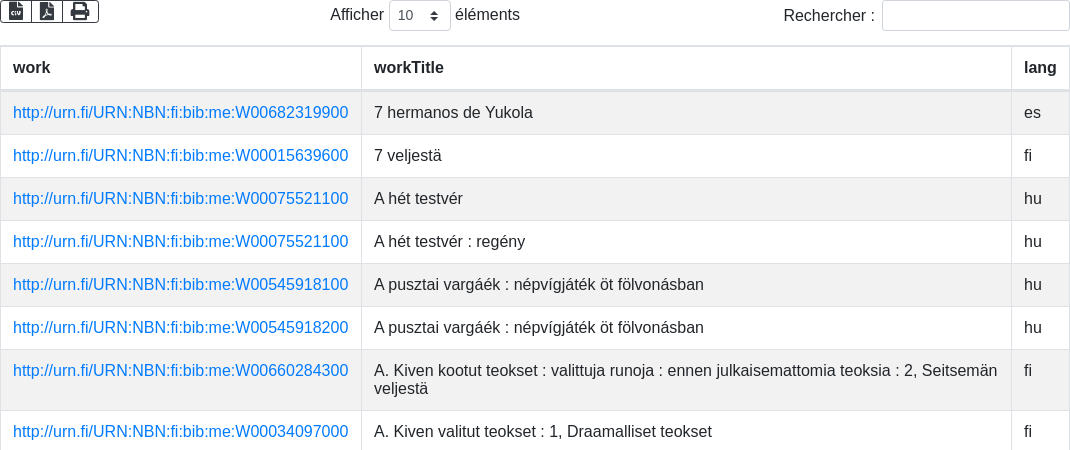The height and width of the screenshot is (450, 1070).
Task: Open the Afficher entries count dropdown
Action: coord(419,16)
